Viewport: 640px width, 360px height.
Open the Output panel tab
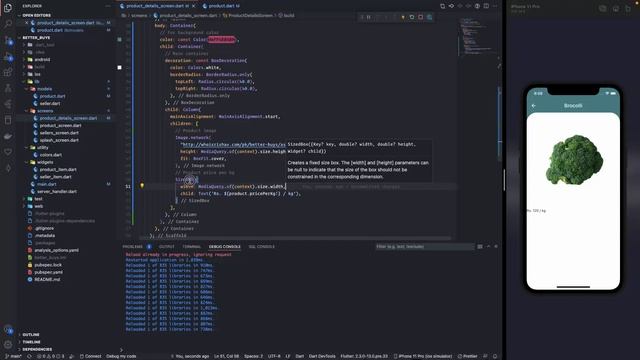coord(167,247)
